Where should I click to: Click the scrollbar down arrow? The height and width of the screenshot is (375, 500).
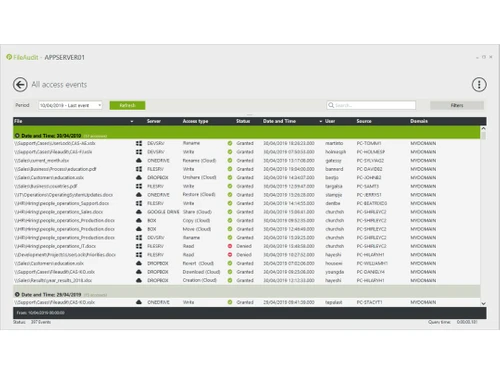tap(483, 304)
